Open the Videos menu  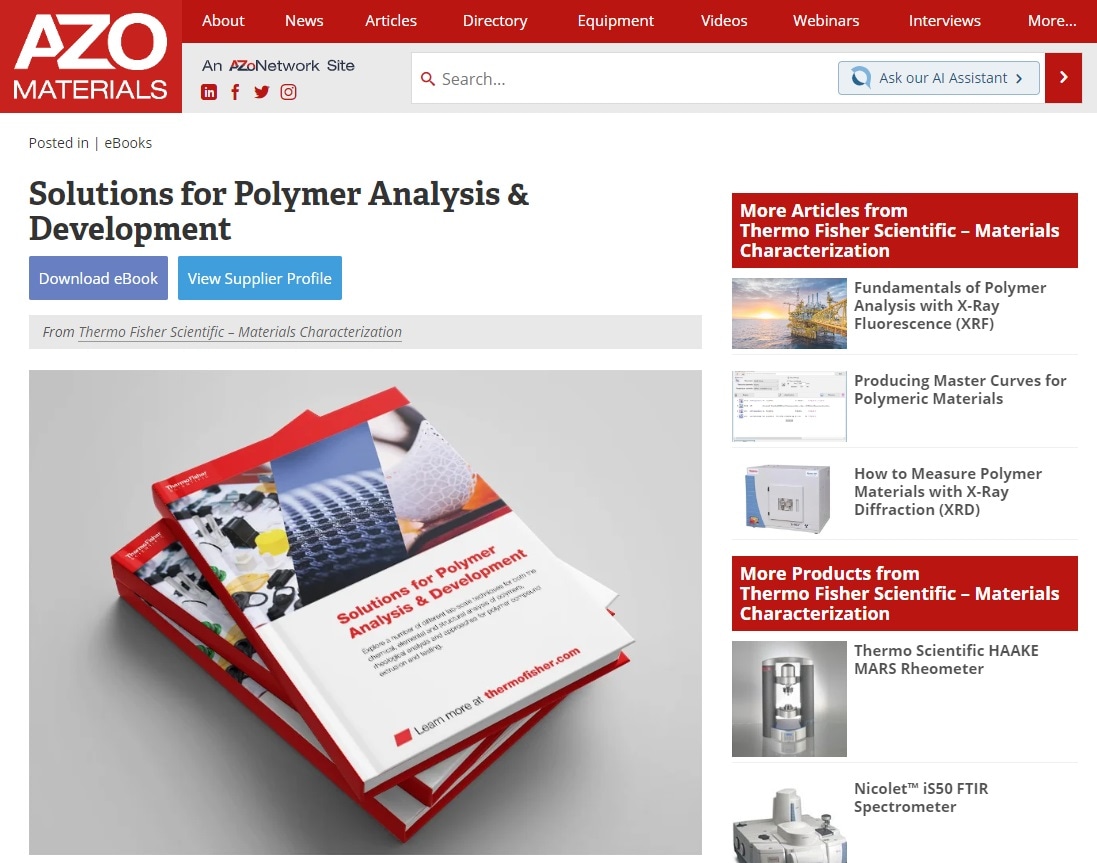(x=724, y=21)
